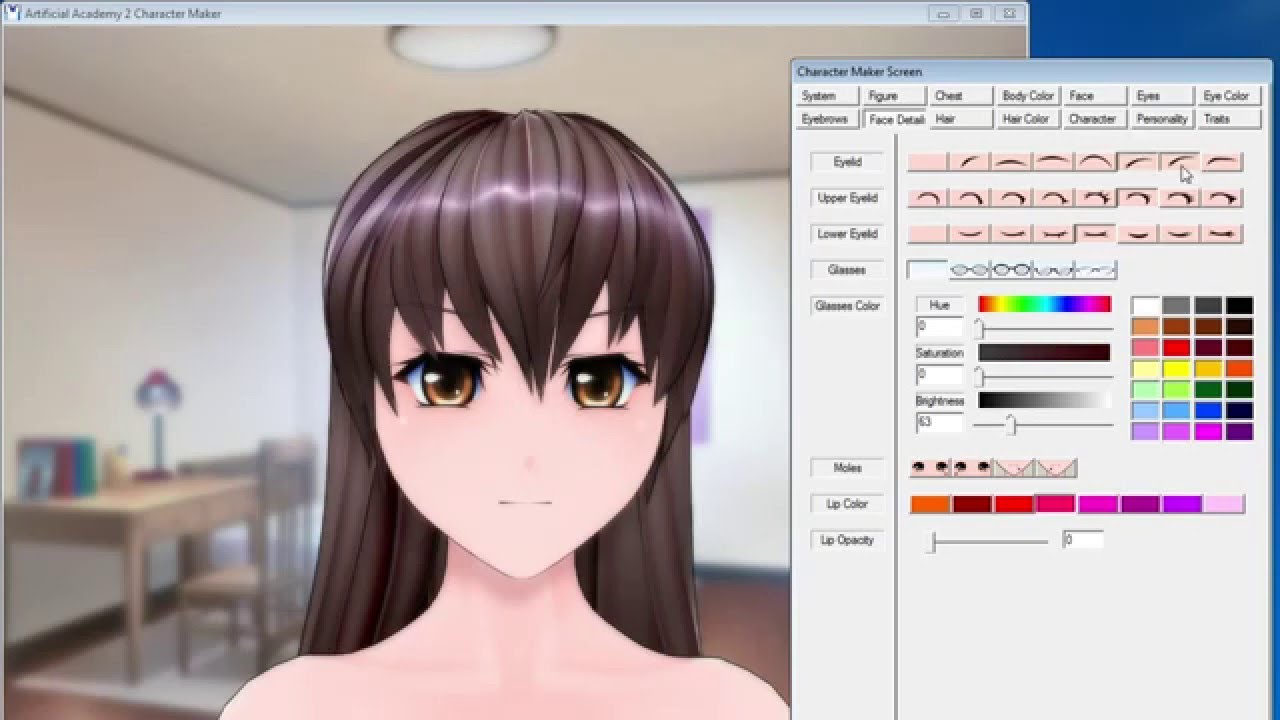This screenshot has width=1280, height=720.
Task: Open the Glasses selection panel
Action: click(x=848, y=270)
